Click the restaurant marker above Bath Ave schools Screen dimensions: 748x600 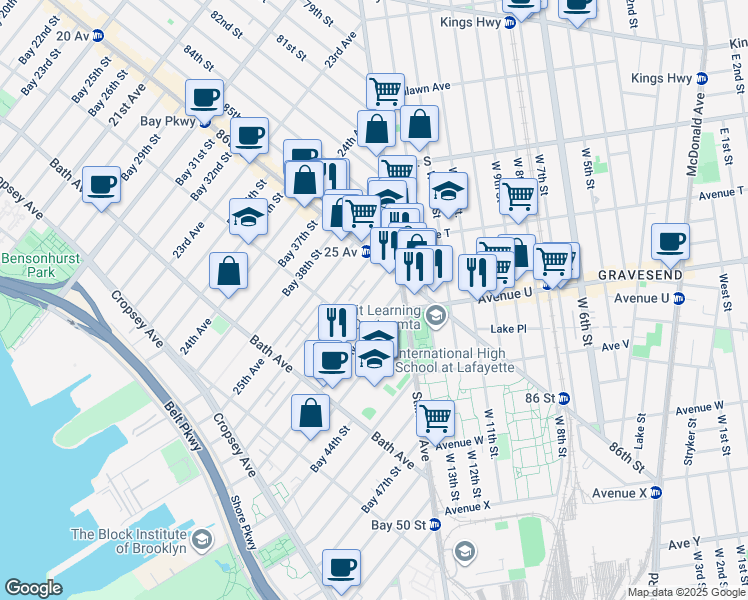[337, 322]
